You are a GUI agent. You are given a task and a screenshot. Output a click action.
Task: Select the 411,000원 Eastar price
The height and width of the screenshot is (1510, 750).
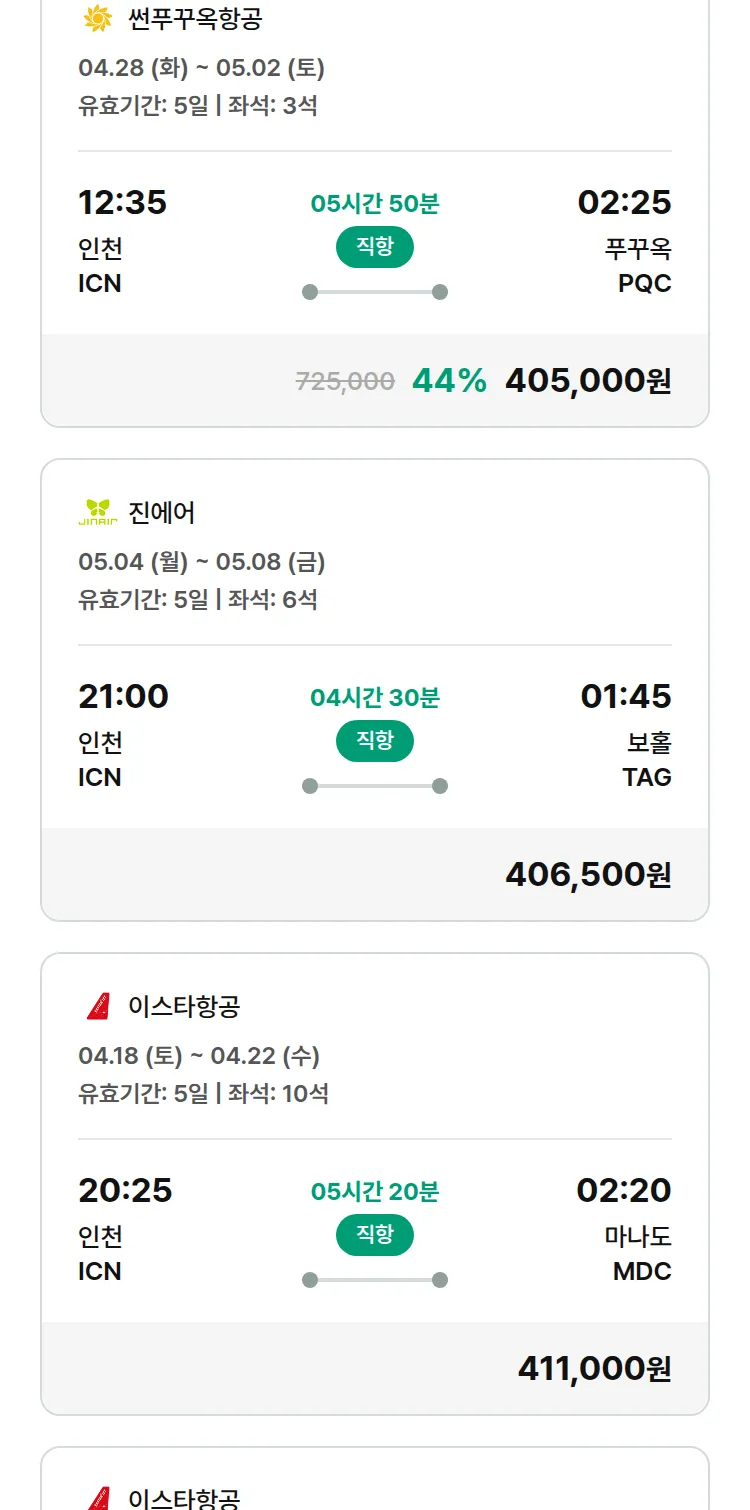tap(594, 1368)
